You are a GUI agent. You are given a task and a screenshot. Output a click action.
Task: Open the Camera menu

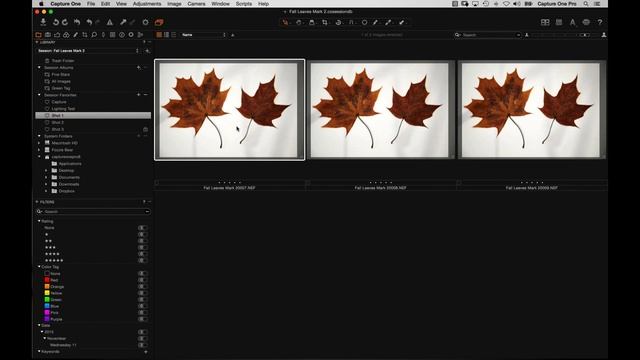coord(196,4)
